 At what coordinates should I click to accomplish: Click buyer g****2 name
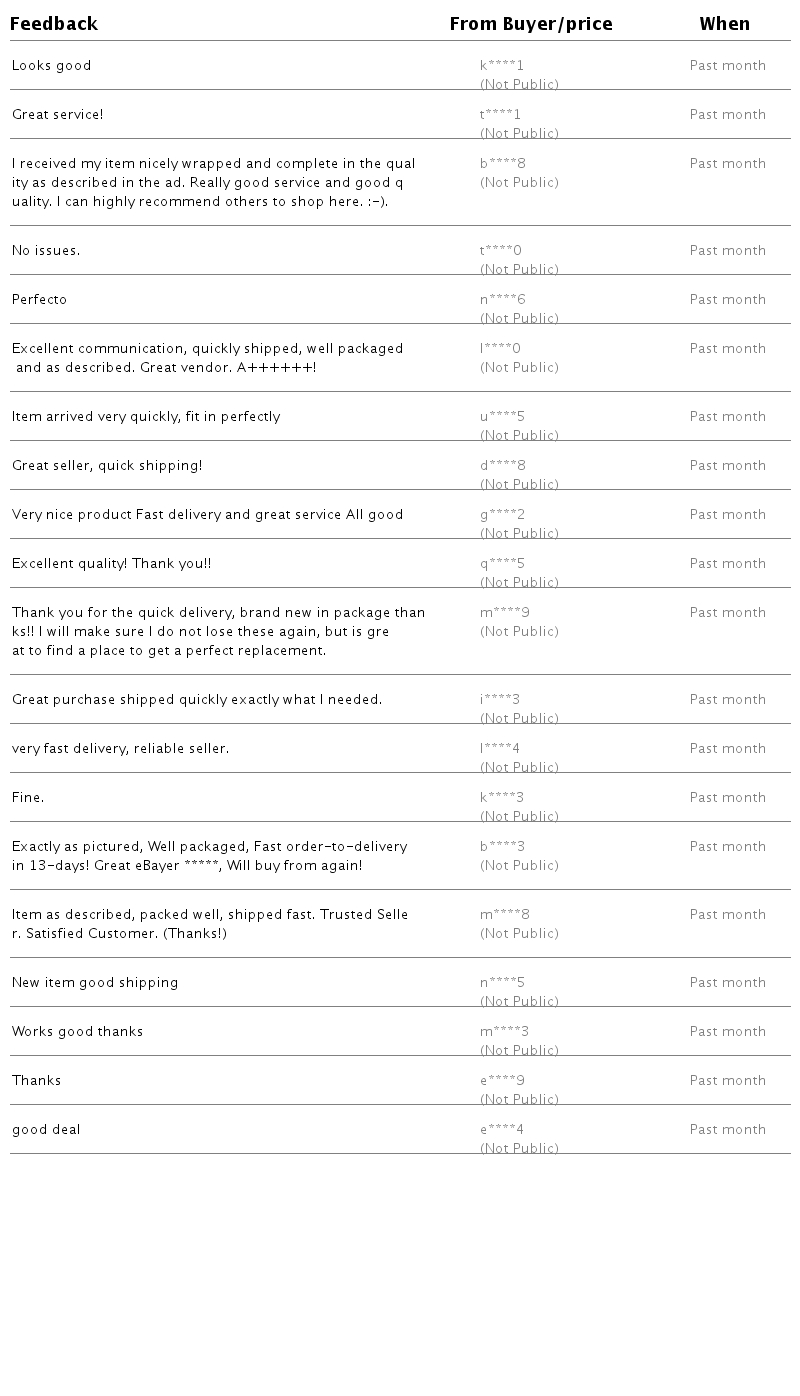point(503,515)
